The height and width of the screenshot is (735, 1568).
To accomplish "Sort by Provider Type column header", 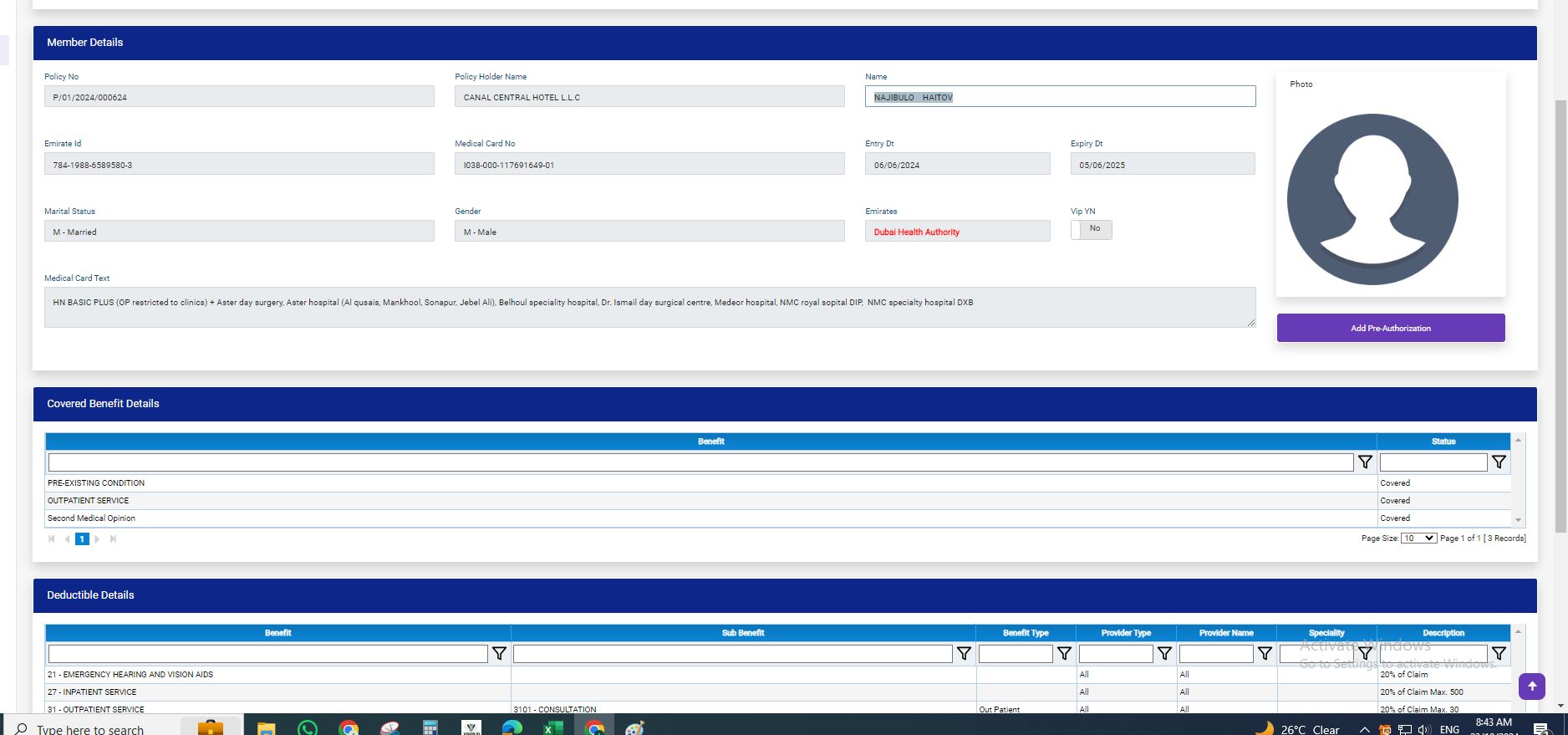I will click(x=1126, y=633).
